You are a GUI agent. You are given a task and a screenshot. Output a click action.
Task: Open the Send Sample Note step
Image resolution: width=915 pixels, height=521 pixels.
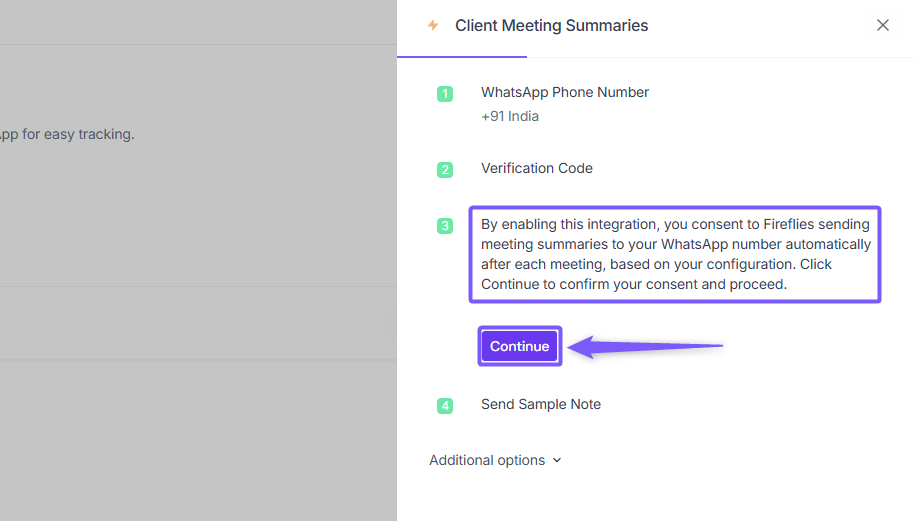[540, 404]
